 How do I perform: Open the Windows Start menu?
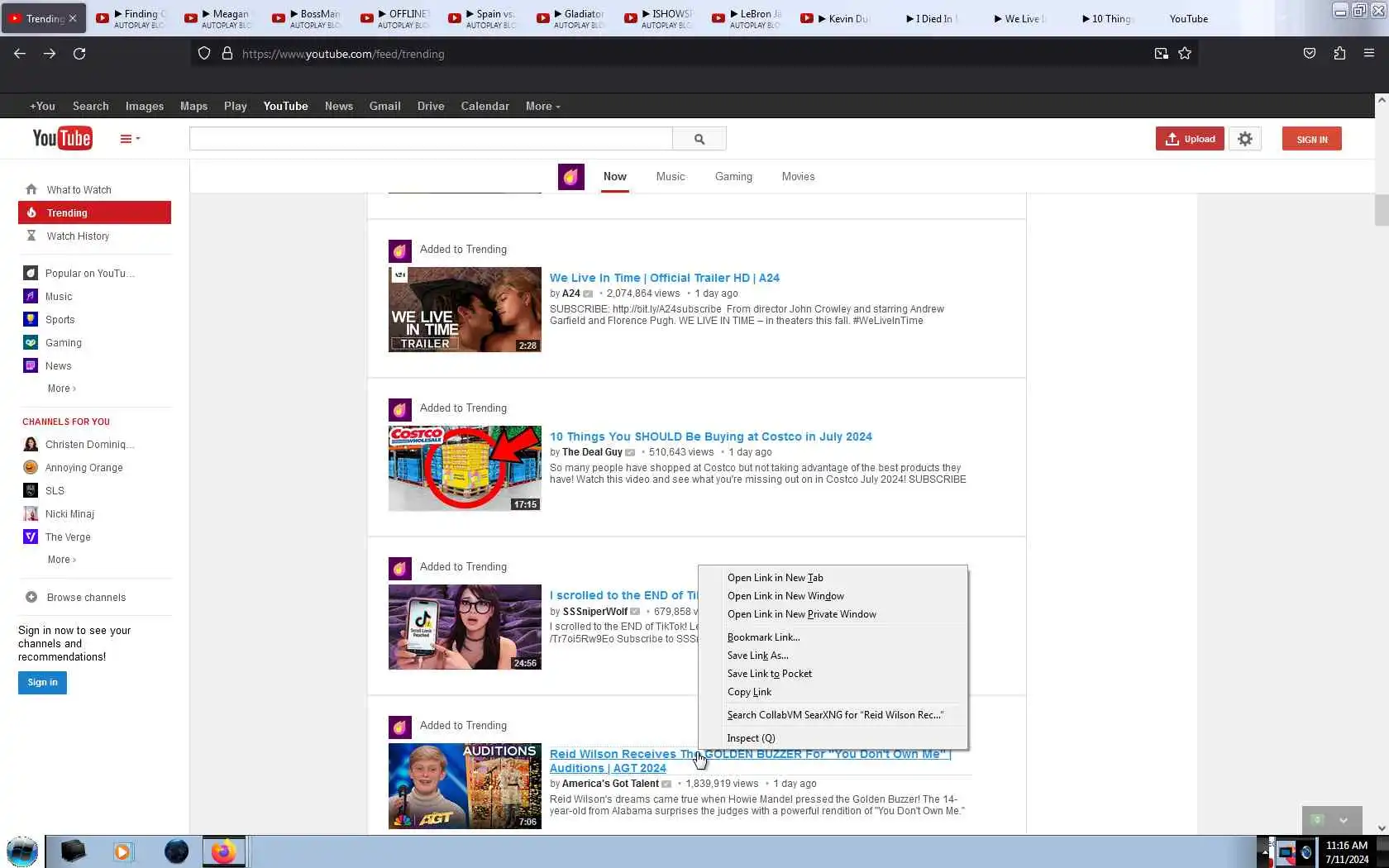(x=22, y=851)
